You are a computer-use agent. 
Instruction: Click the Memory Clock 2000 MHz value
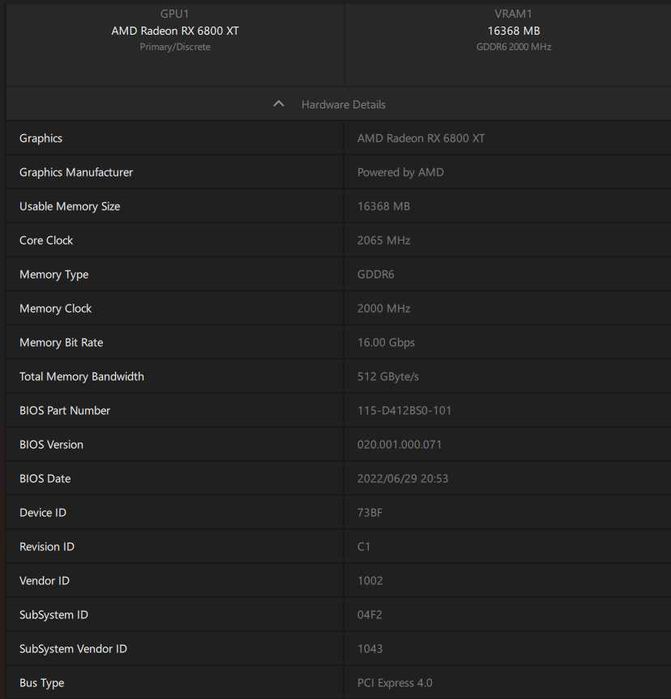[383, 308]
